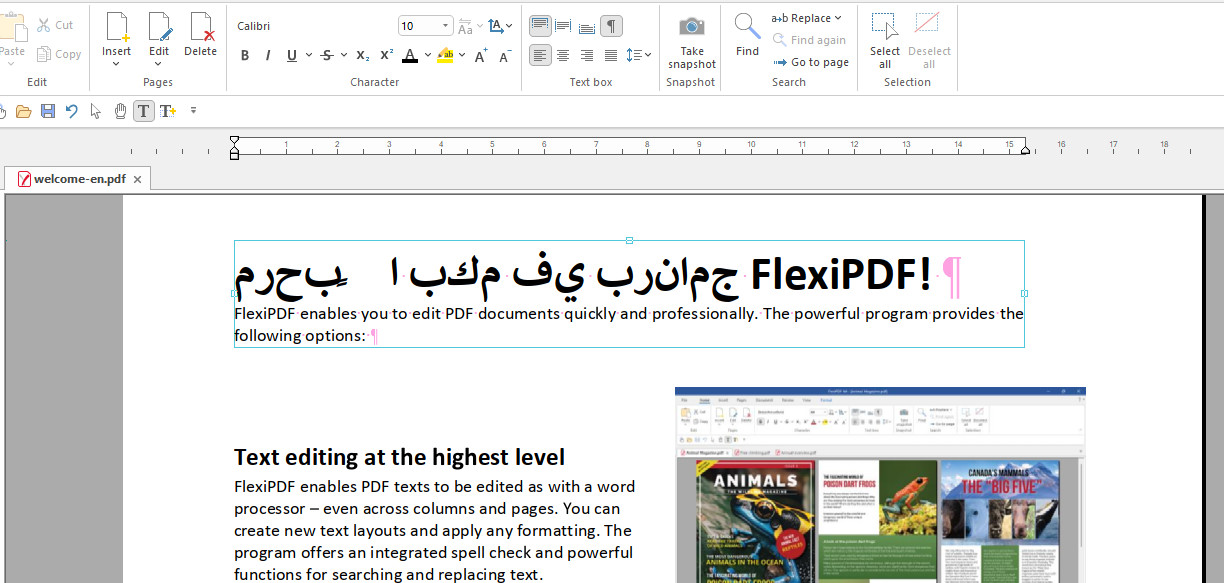The image size is (1224, 583).
Task: Select the Text tool
Action: tap(144, 111)
